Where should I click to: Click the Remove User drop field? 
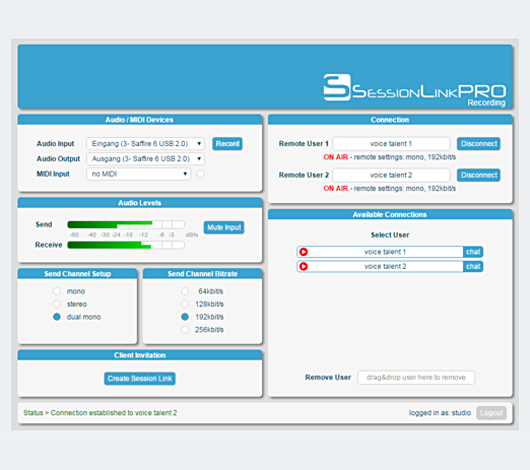pyautogui.click(x=416, y=377)
